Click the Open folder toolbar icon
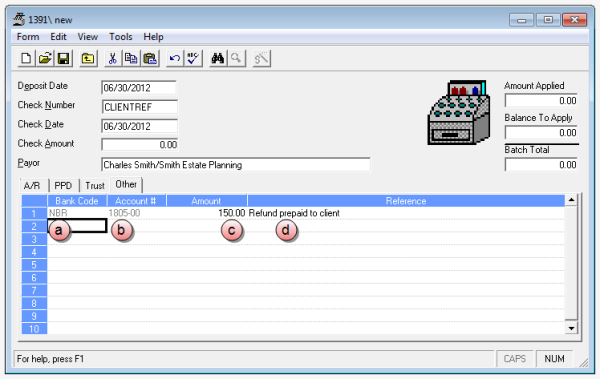 [45, 59]
